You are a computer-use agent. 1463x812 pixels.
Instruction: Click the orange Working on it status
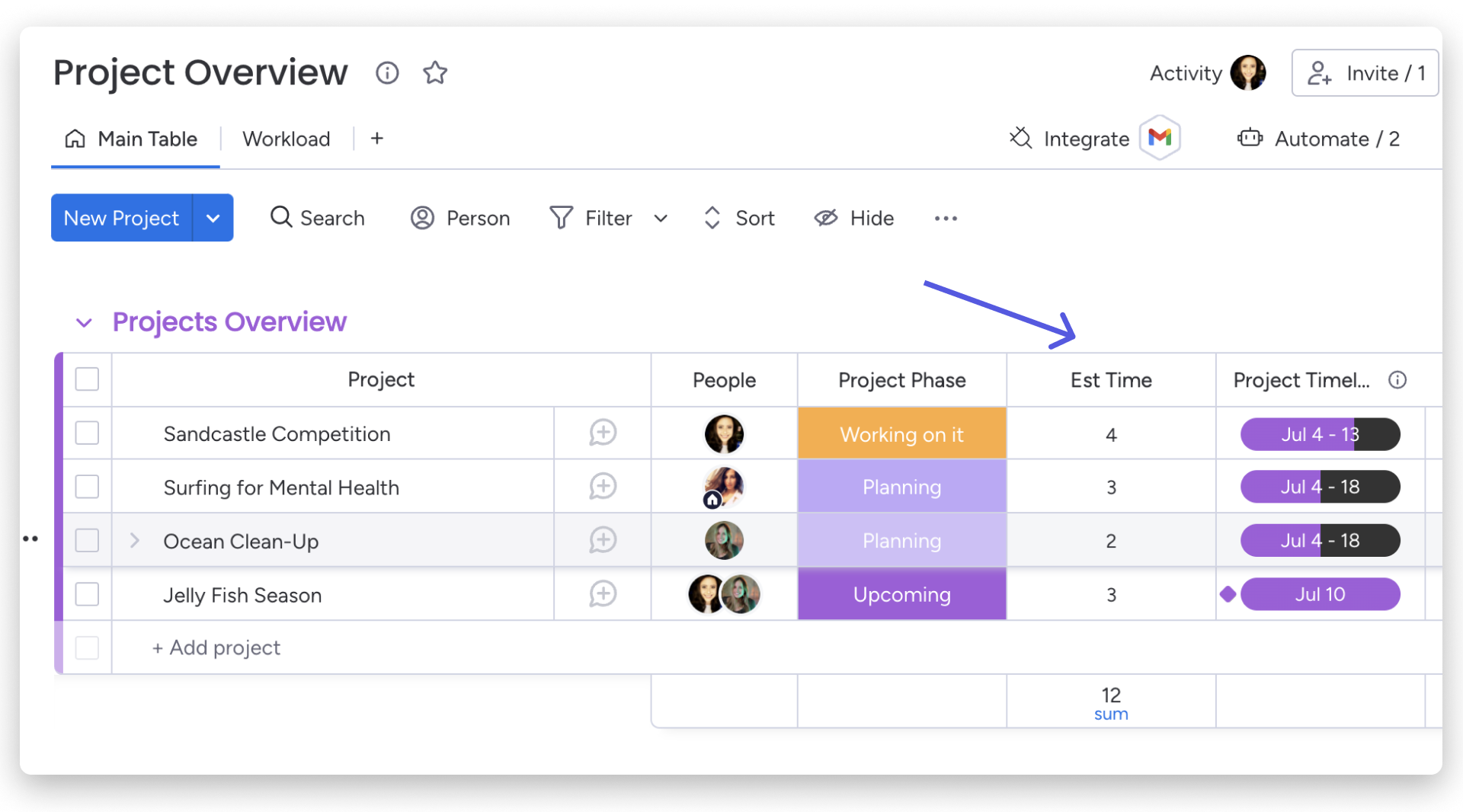pos(901,434)
